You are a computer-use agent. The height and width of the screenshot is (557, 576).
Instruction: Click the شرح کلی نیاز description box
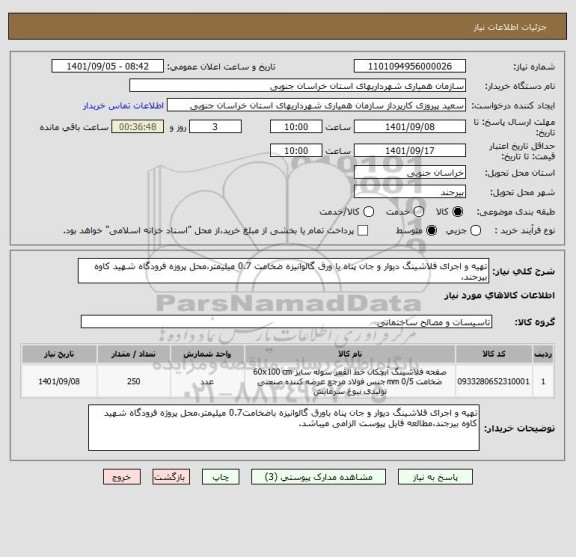coord(283,271)
